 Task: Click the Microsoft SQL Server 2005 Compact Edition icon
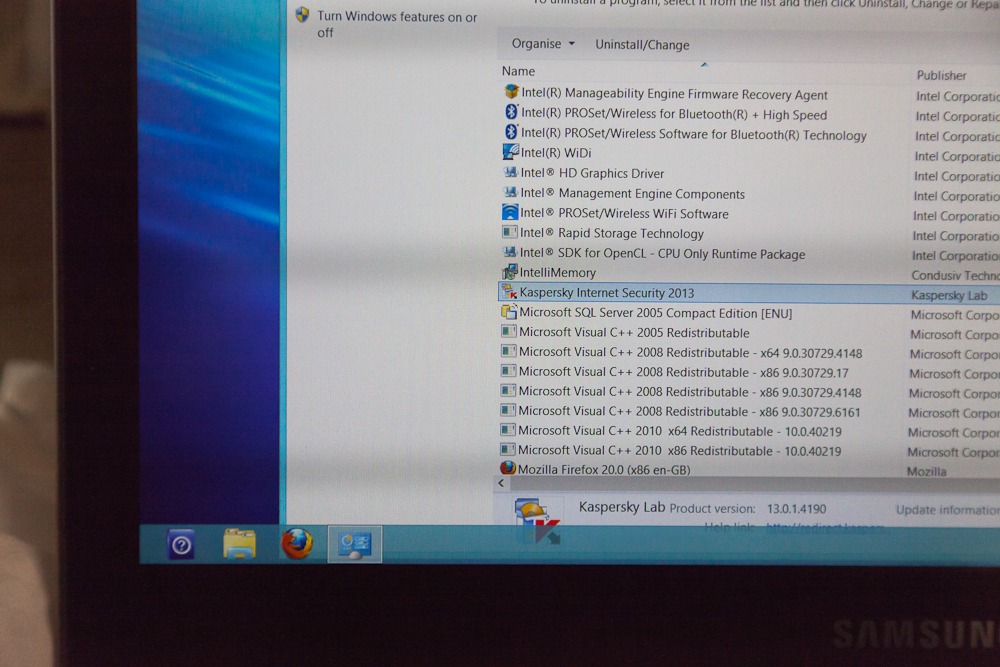pyautogui.click(x=509, y=311)
